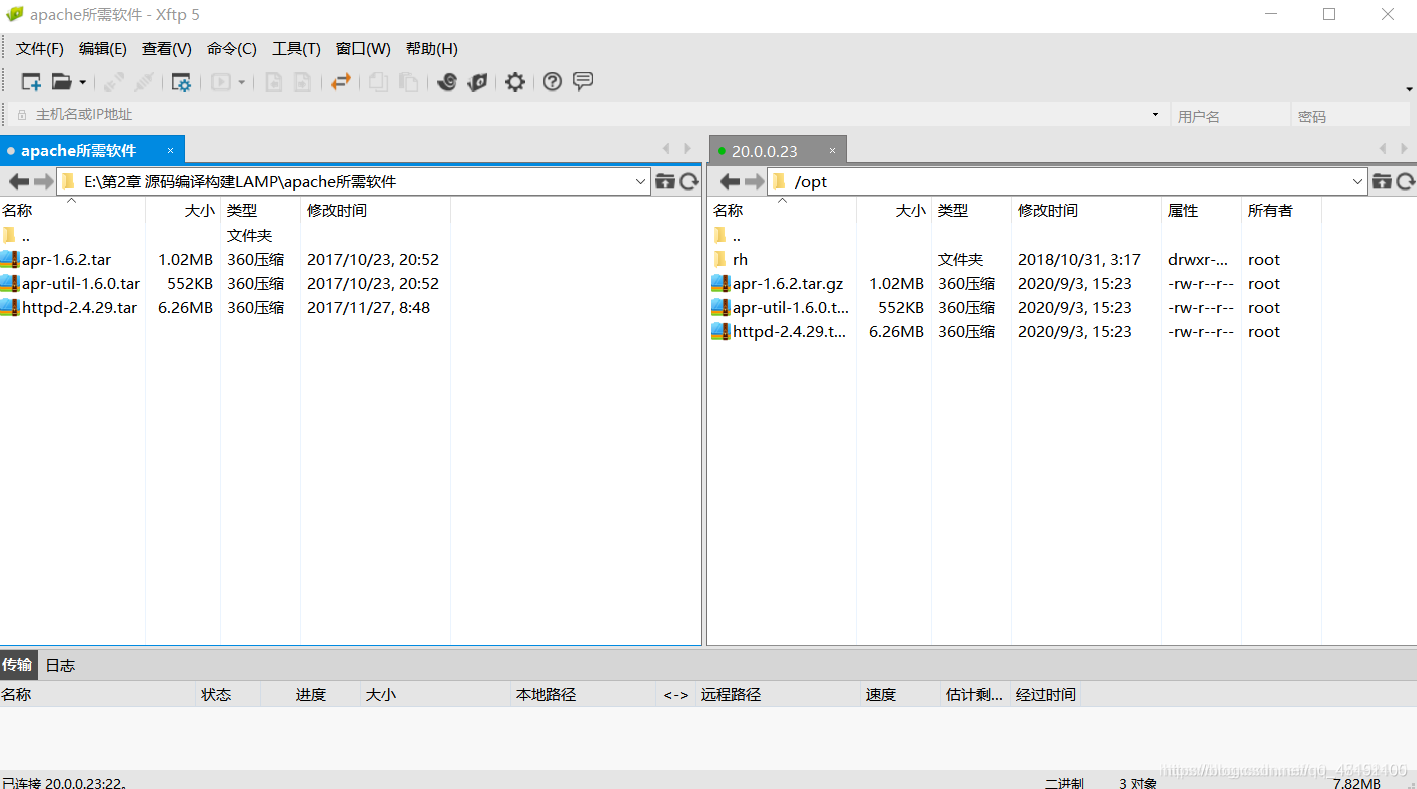Sort remote pane by 属性 column
This screenshot has height=789, width=1417.
(1200, 210)
